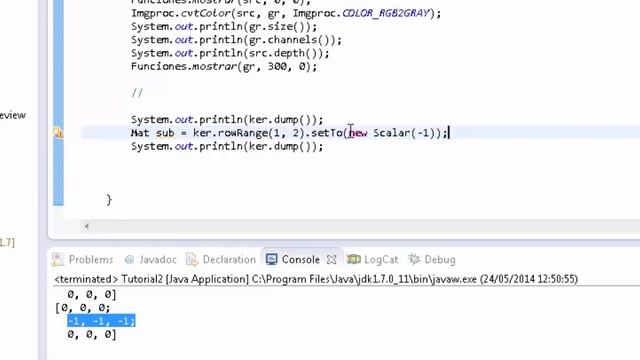Click the last println(ker.dump()) line

[227, 146]
